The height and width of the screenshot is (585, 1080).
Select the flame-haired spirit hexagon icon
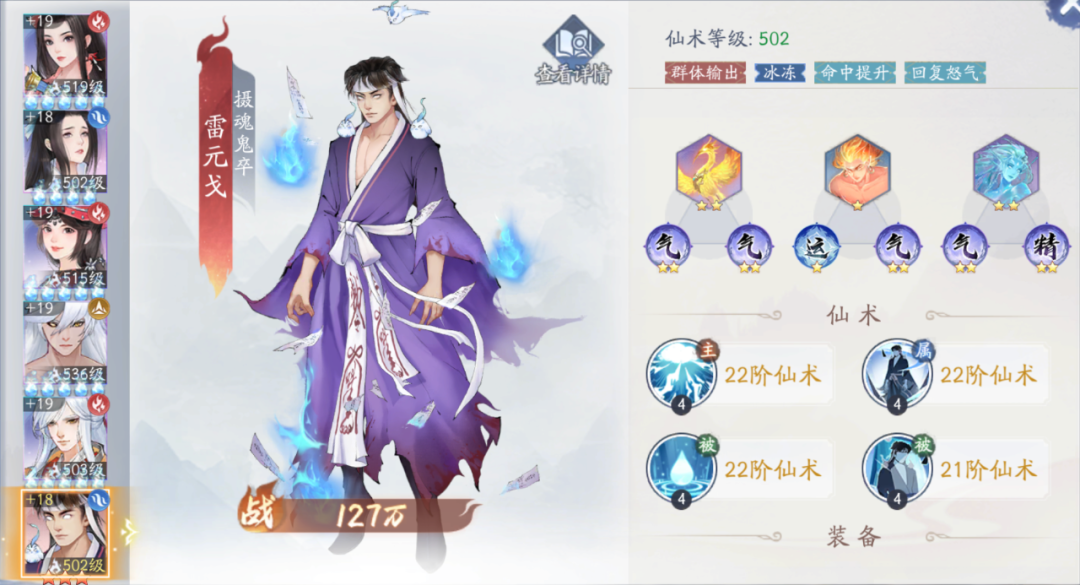pos(857,170)
